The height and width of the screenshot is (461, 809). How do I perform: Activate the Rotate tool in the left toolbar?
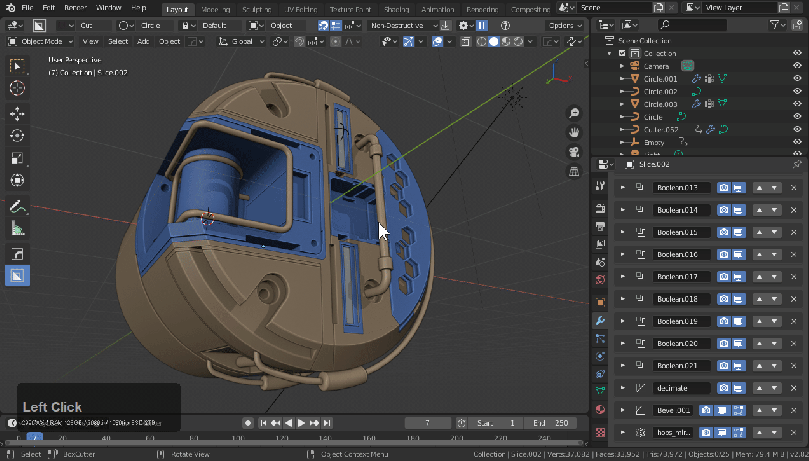coord(17,135)
